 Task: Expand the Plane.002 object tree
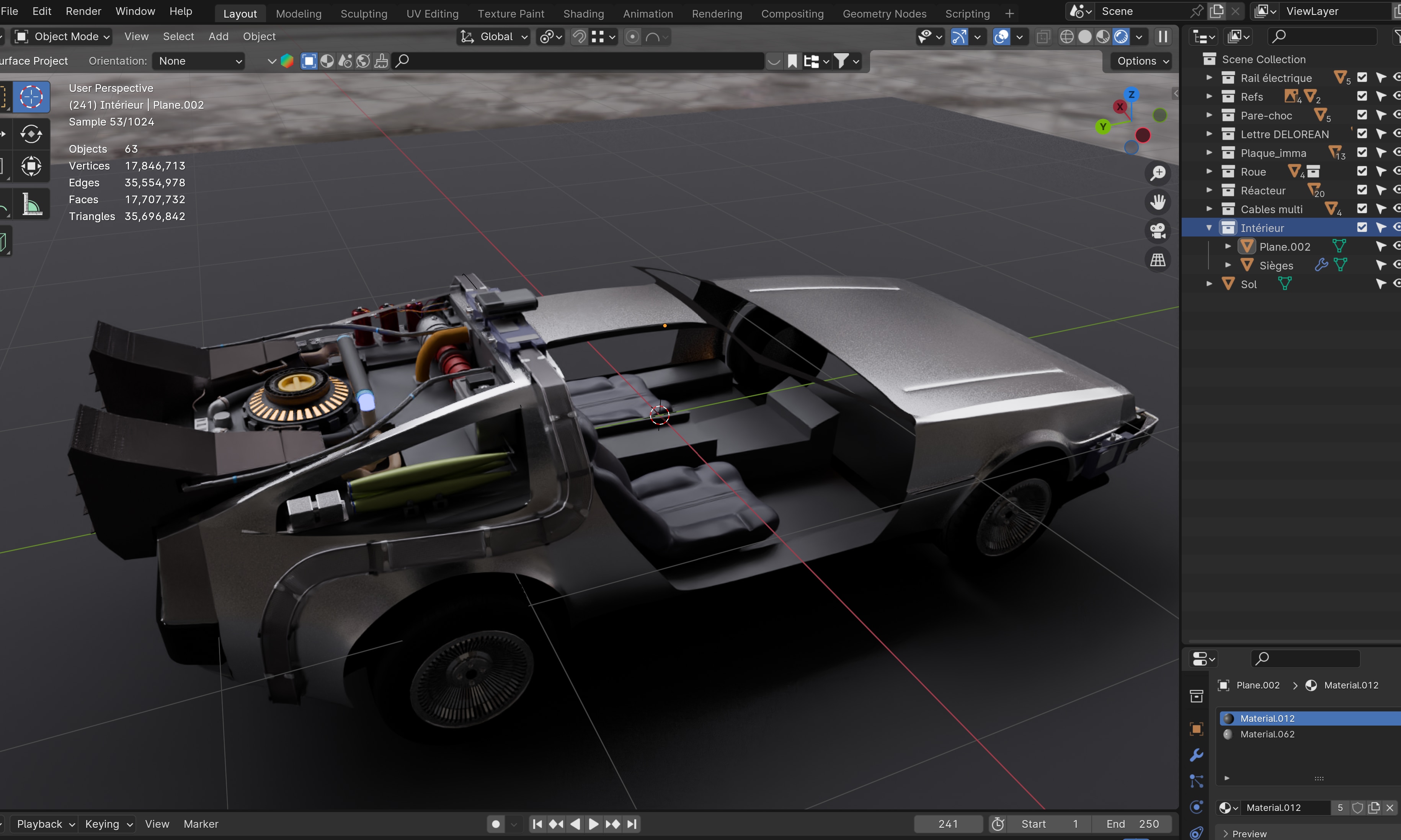click(x=1228, y=246)
